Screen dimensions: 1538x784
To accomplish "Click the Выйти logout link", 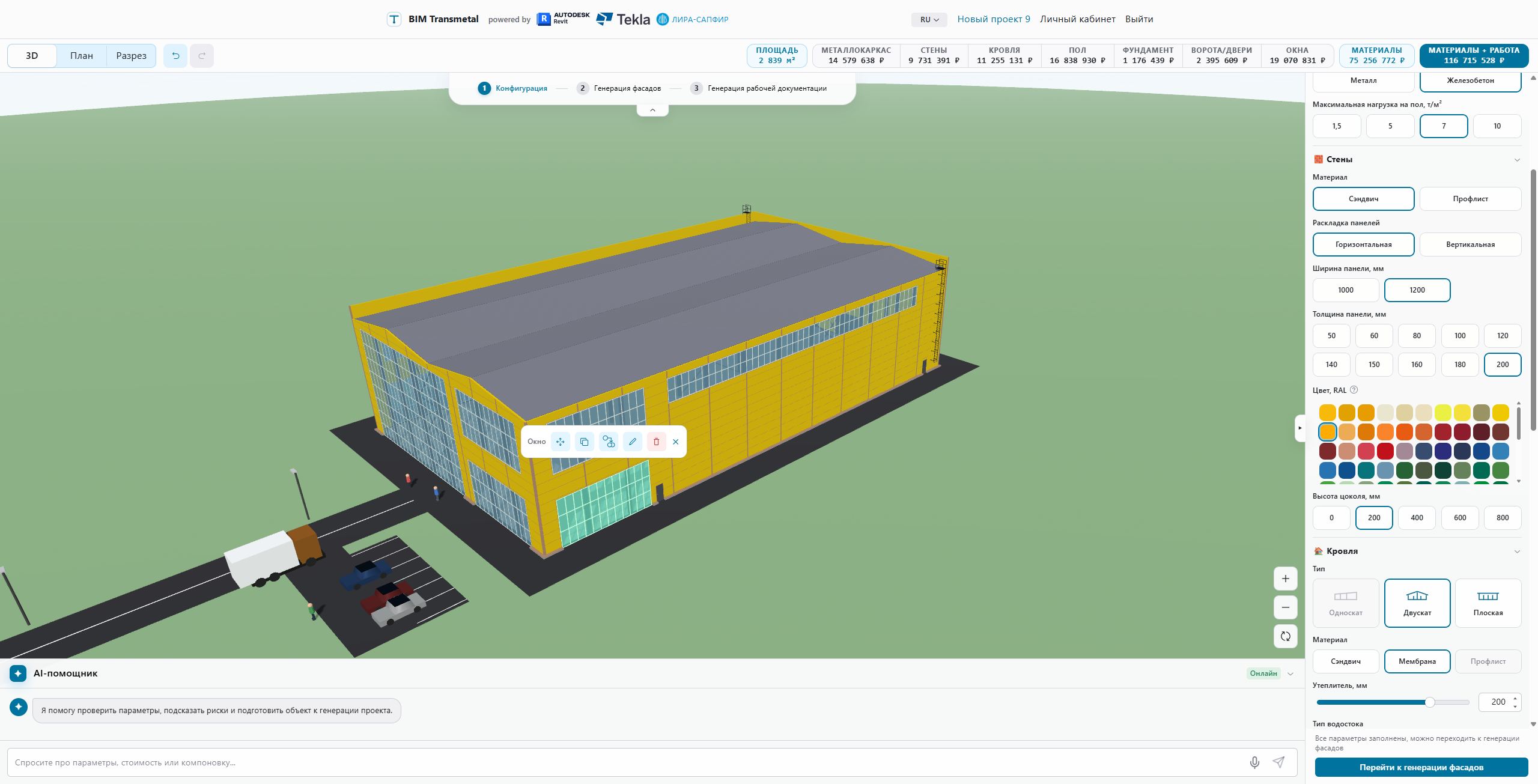I will pyautogui.click(x=1139, y=19).
